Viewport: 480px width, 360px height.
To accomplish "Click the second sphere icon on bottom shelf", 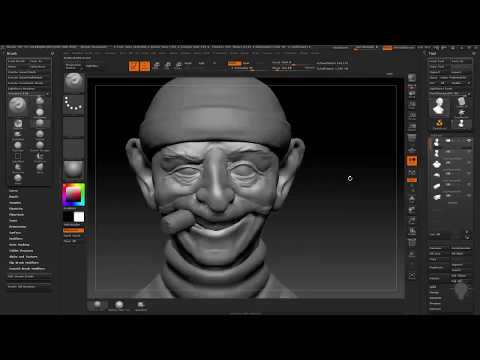I will [119, 304].
